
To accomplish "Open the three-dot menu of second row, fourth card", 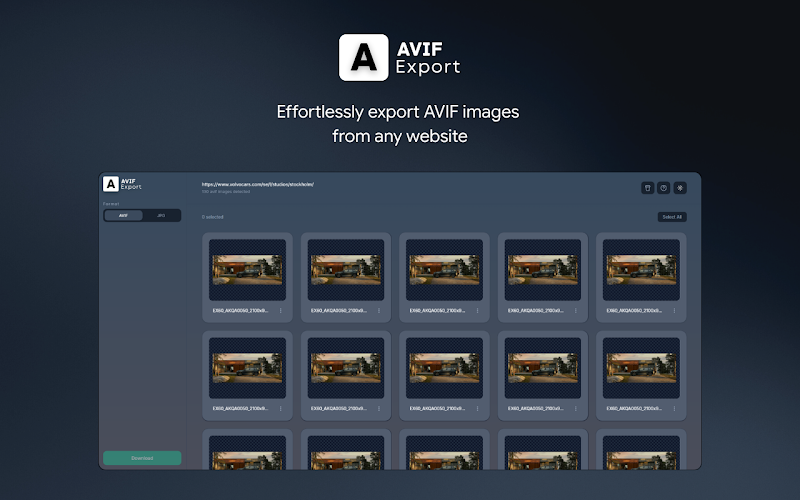I will tap(576, 409).
